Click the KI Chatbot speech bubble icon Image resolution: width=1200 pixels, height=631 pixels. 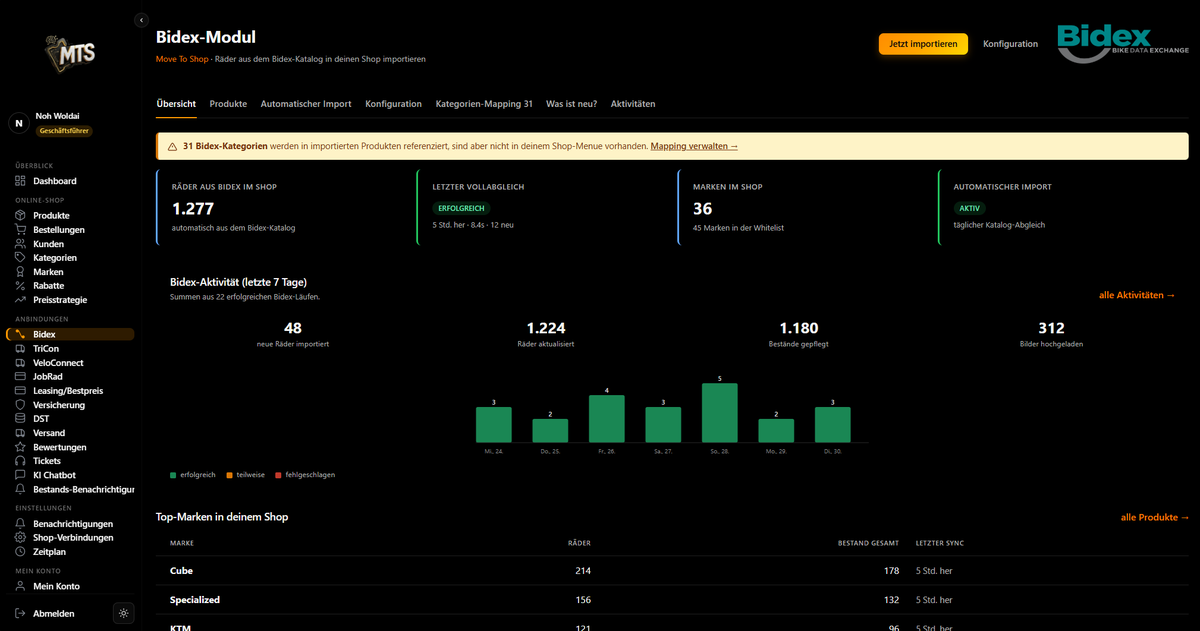(21, 475)
